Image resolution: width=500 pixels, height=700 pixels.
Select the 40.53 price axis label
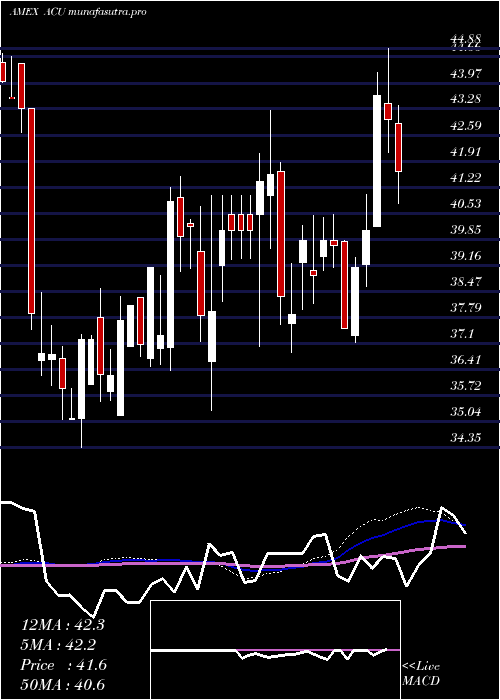(466, 204)
